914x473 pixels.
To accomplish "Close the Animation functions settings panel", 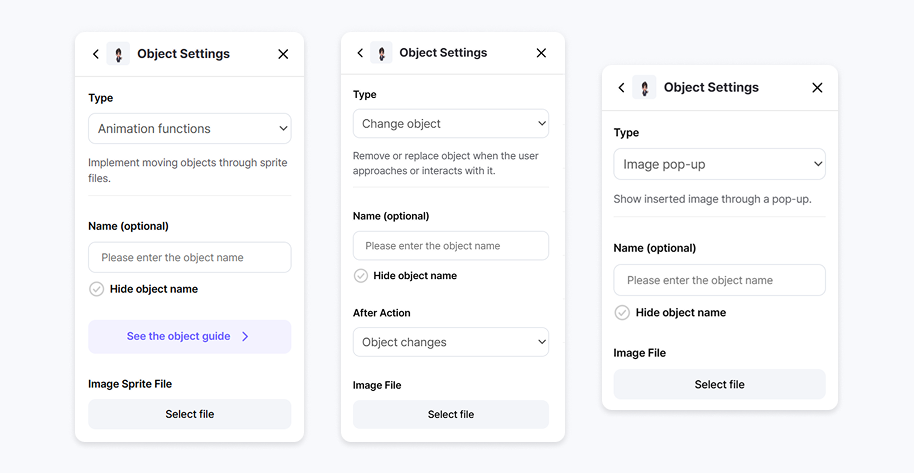I will [x=283, y=54].
